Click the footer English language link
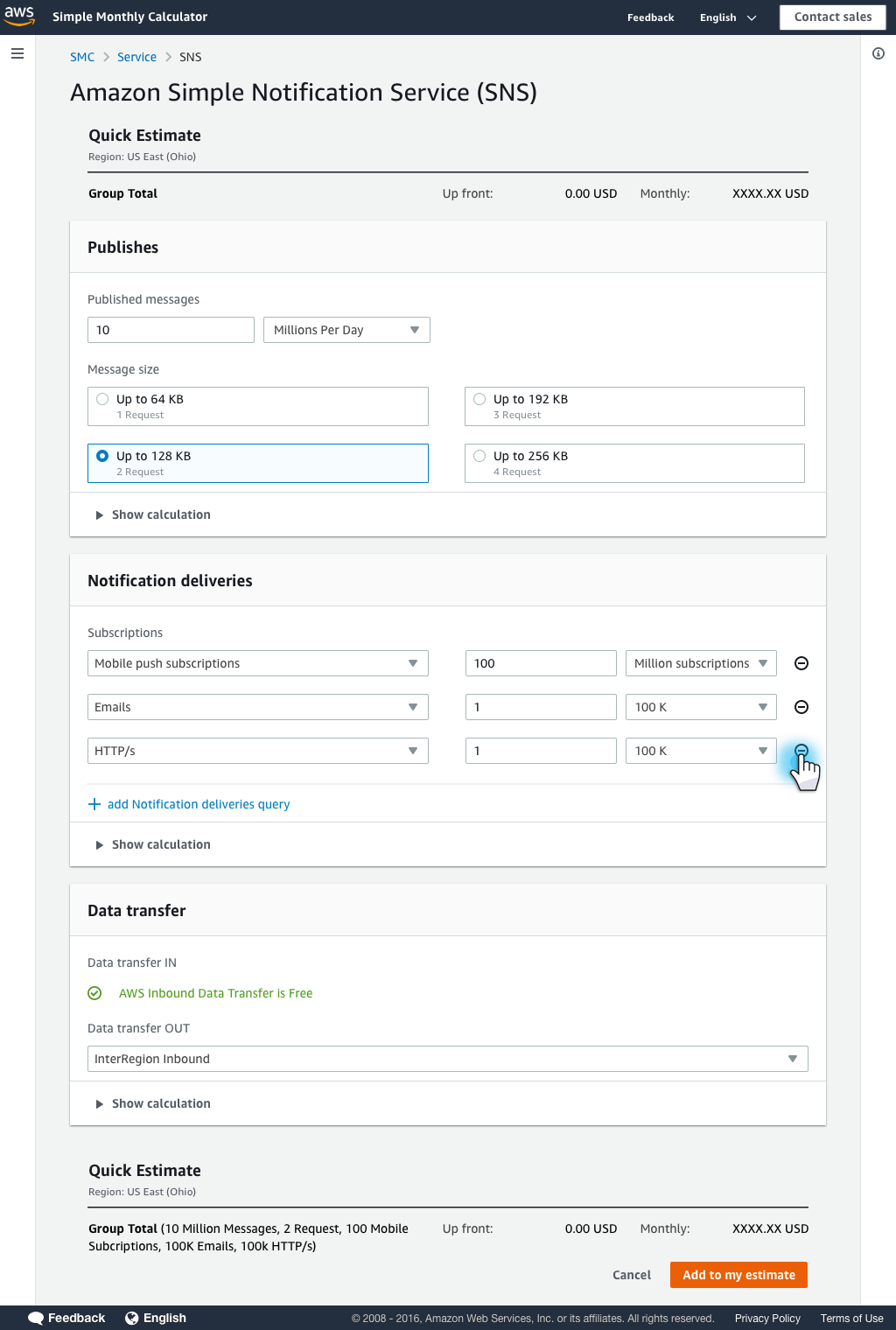 (x=164, y=1318)
